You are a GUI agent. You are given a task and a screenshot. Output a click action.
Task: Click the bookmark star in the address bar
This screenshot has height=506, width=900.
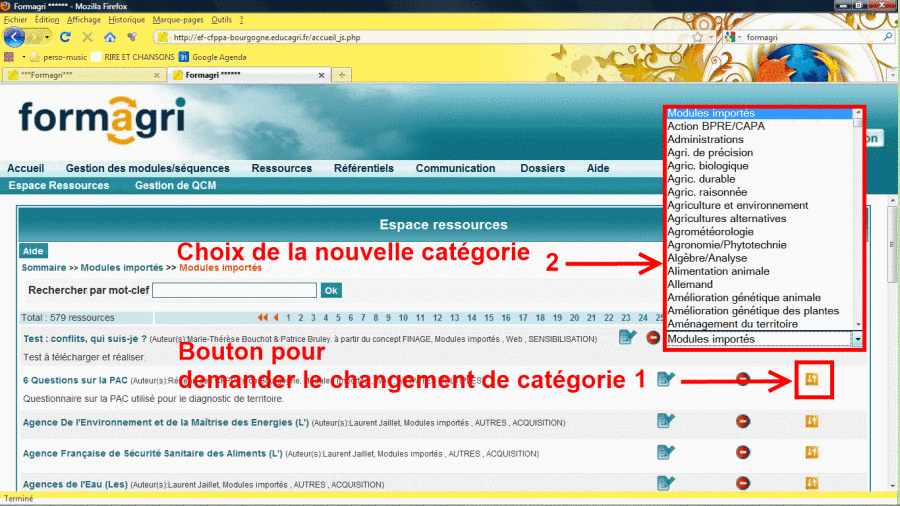coord(697,37)
